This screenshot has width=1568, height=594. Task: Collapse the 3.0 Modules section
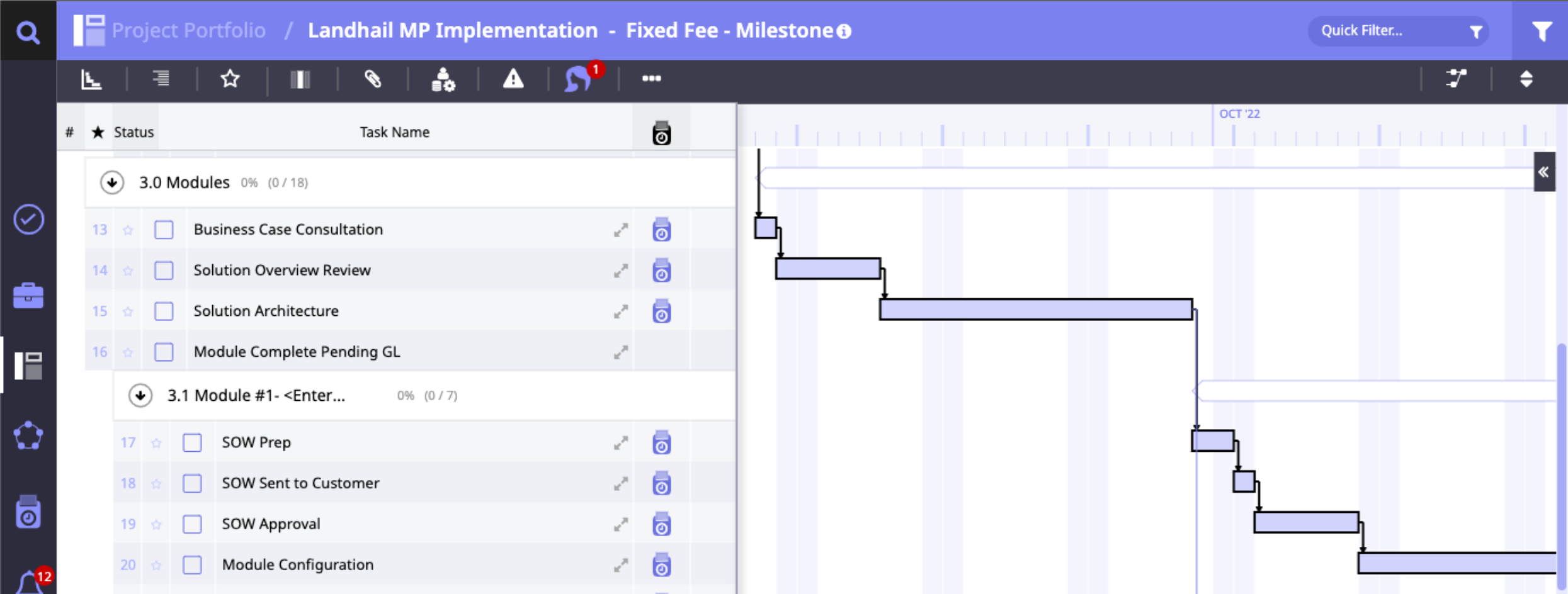pyautogui.click(x=112, y=182)
